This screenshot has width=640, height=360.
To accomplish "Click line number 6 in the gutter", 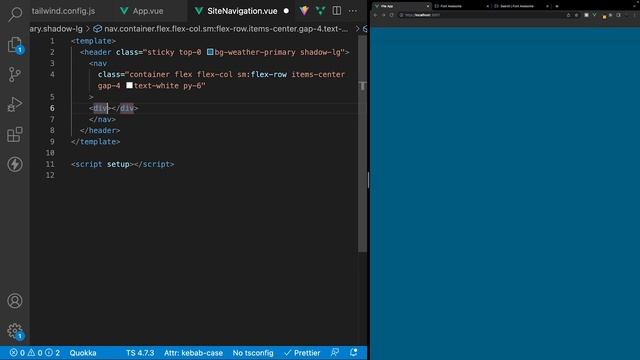I will 52,108.
